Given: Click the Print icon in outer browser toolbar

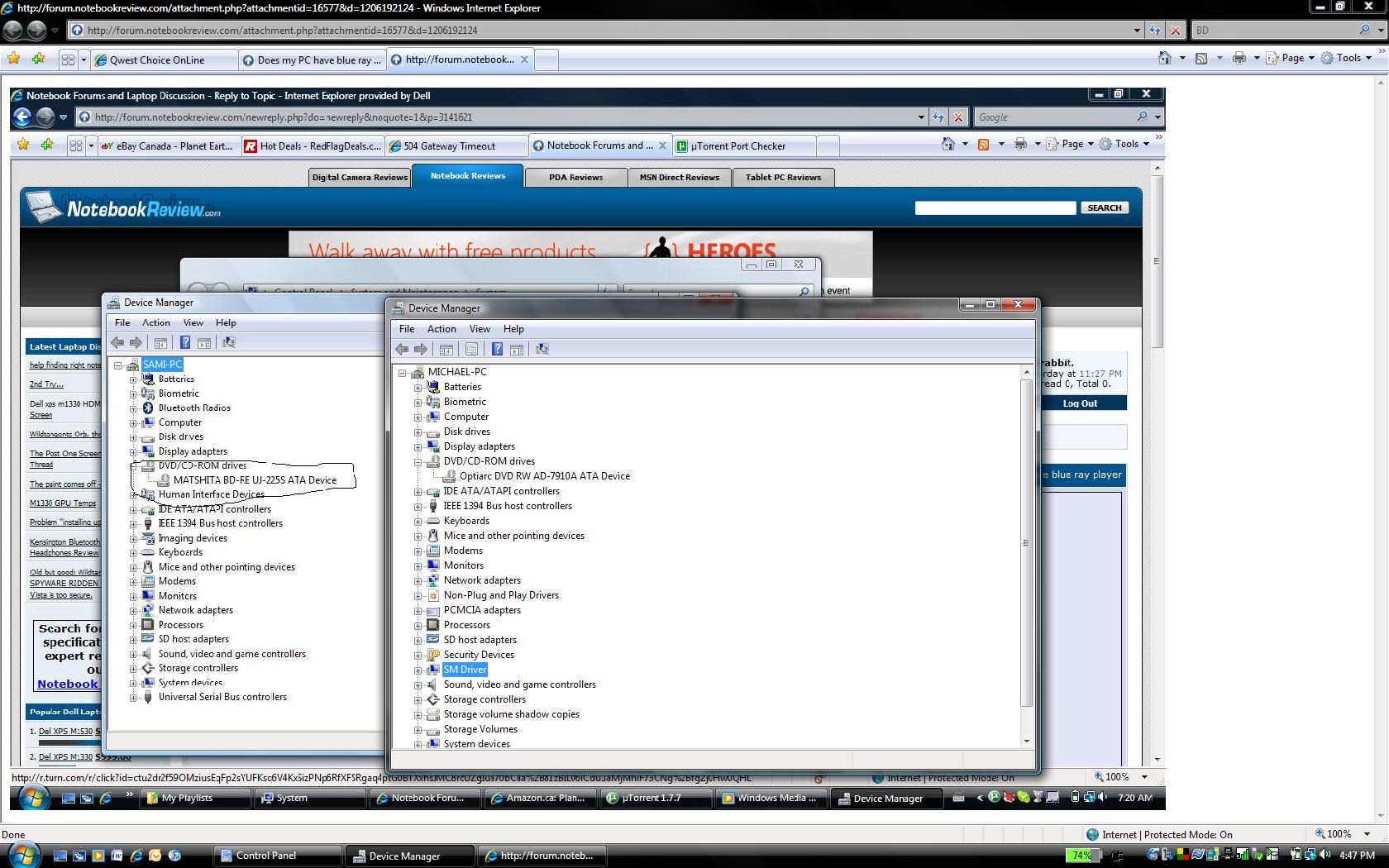Looking at the screenshot, I should coord(1239,58).
